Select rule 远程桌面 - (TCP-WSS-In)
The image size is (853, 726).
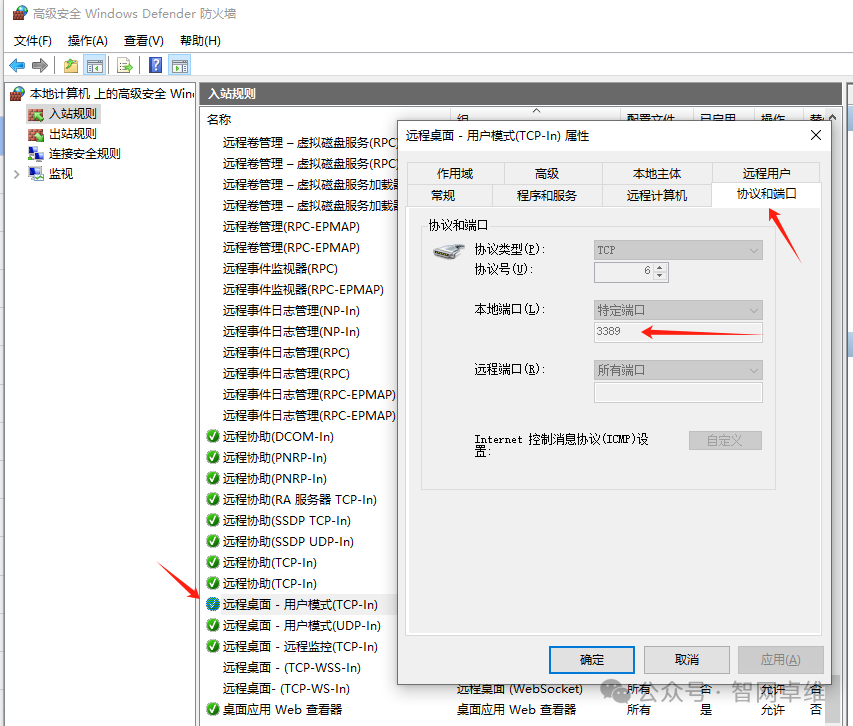292,667
